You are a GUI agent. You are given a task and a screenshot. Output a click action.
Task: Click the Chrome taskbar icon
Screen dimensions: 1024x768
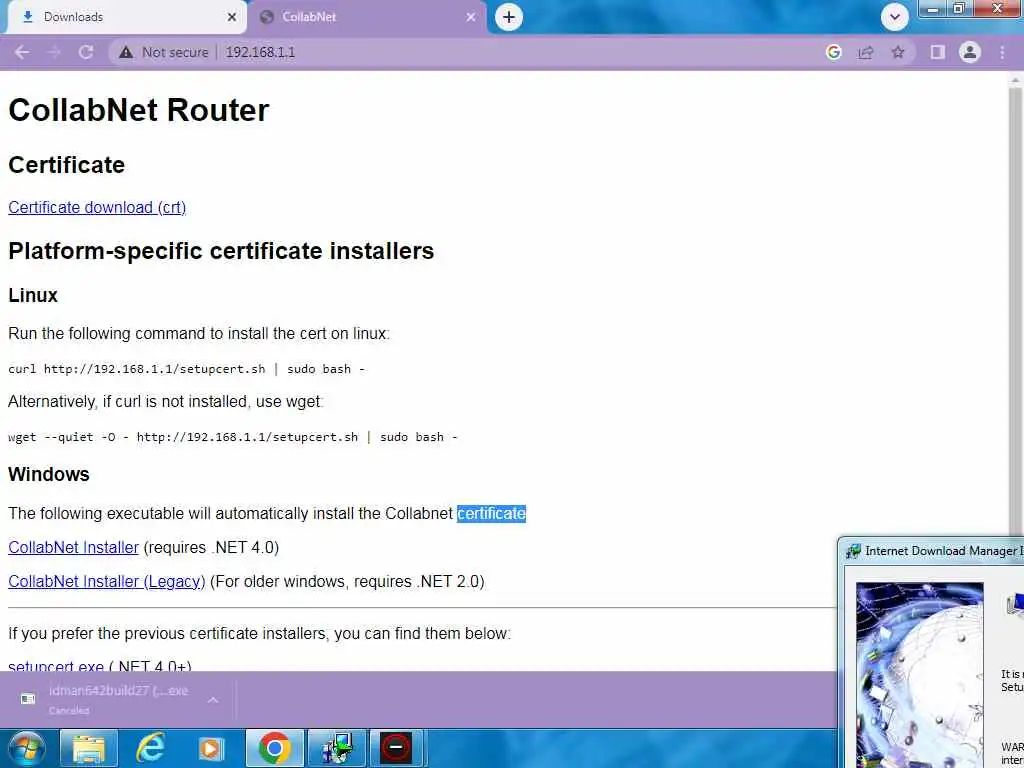[274, 748]
